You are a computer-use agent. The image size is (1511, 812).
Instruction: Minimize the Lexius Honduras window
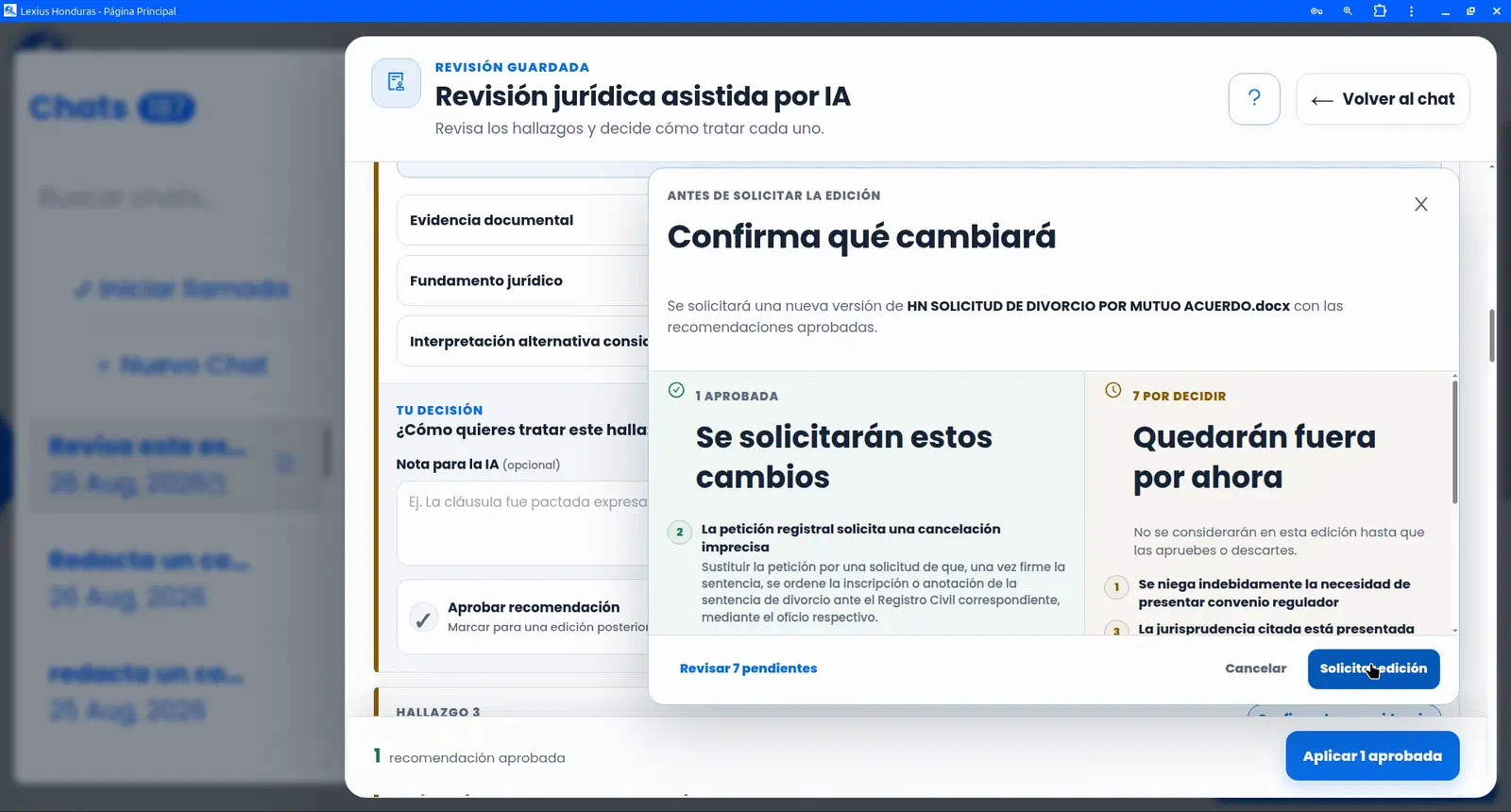tap(1445, 11)
